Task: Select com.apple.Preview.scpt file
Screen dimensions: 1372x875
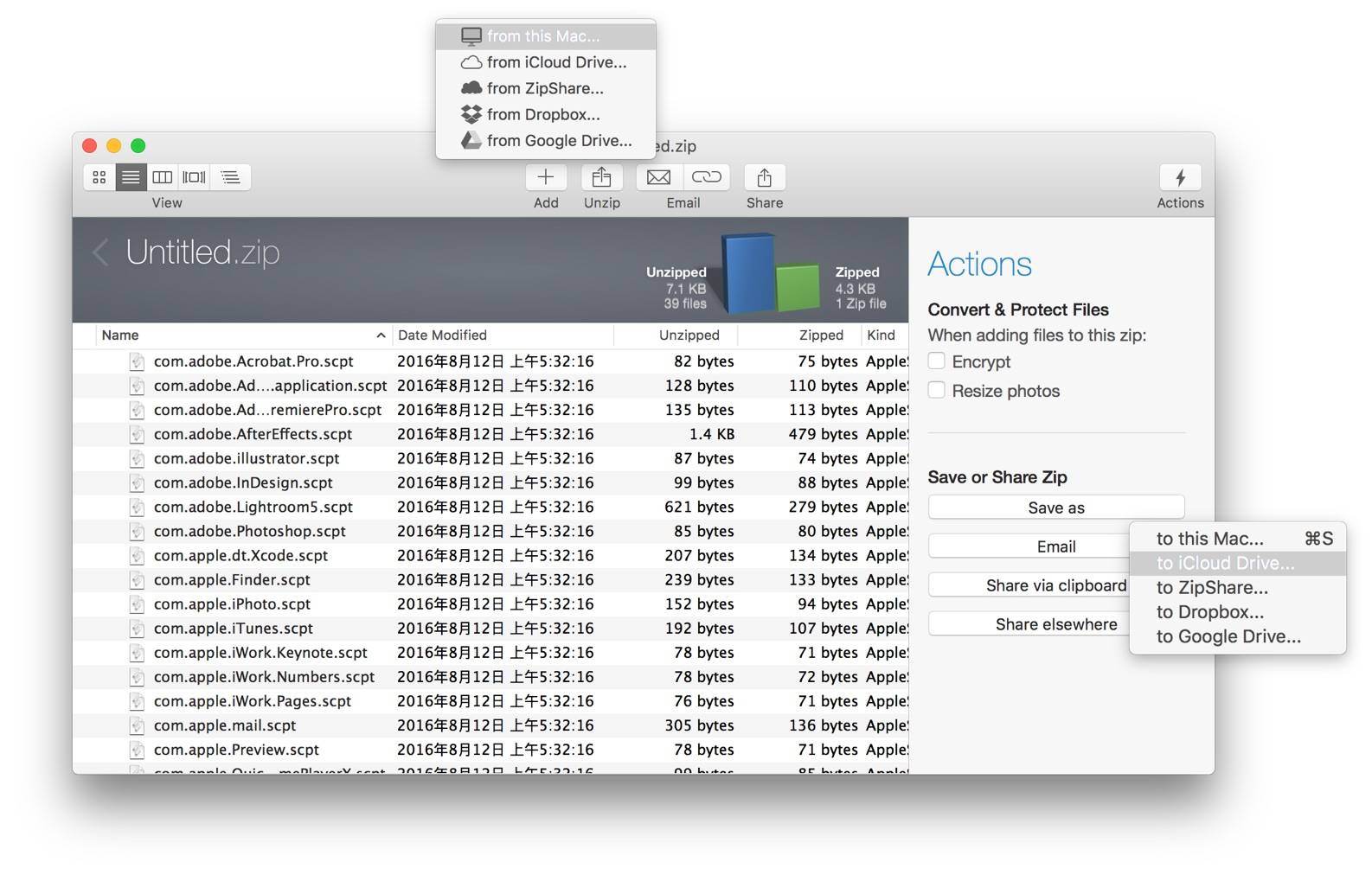Action: [x=490, y=750]
